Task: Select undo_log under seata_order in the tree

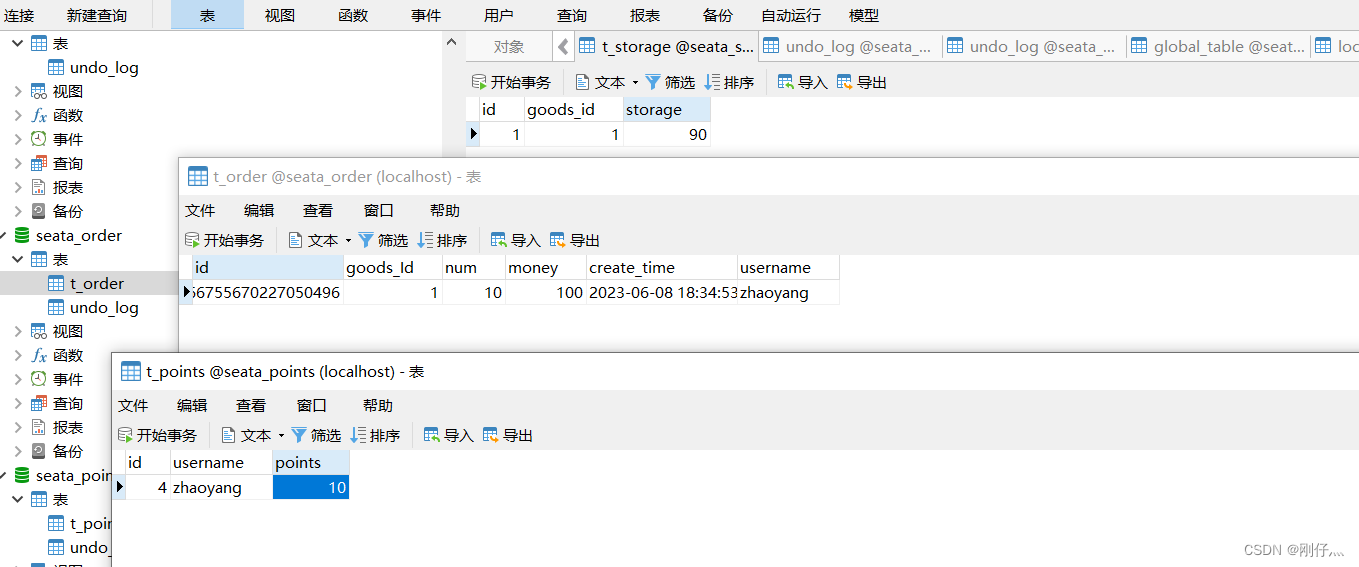Action: coord(104,308)
